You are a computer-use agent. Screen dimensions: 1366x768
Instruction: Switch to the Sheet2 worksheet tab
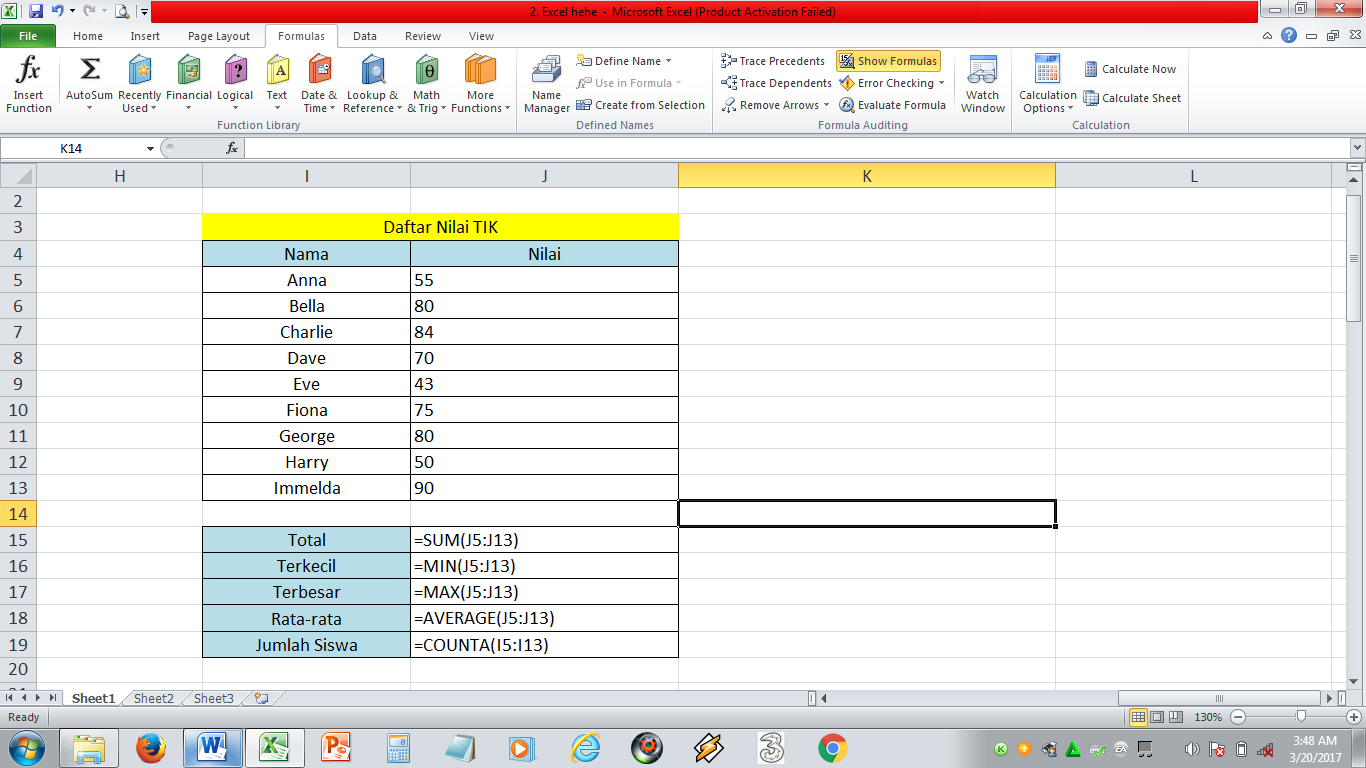point(153,699)
